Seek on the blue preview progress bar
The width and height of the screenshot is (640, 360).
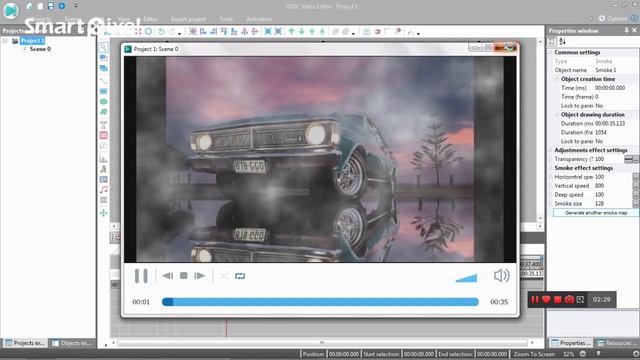pos(320,302)
